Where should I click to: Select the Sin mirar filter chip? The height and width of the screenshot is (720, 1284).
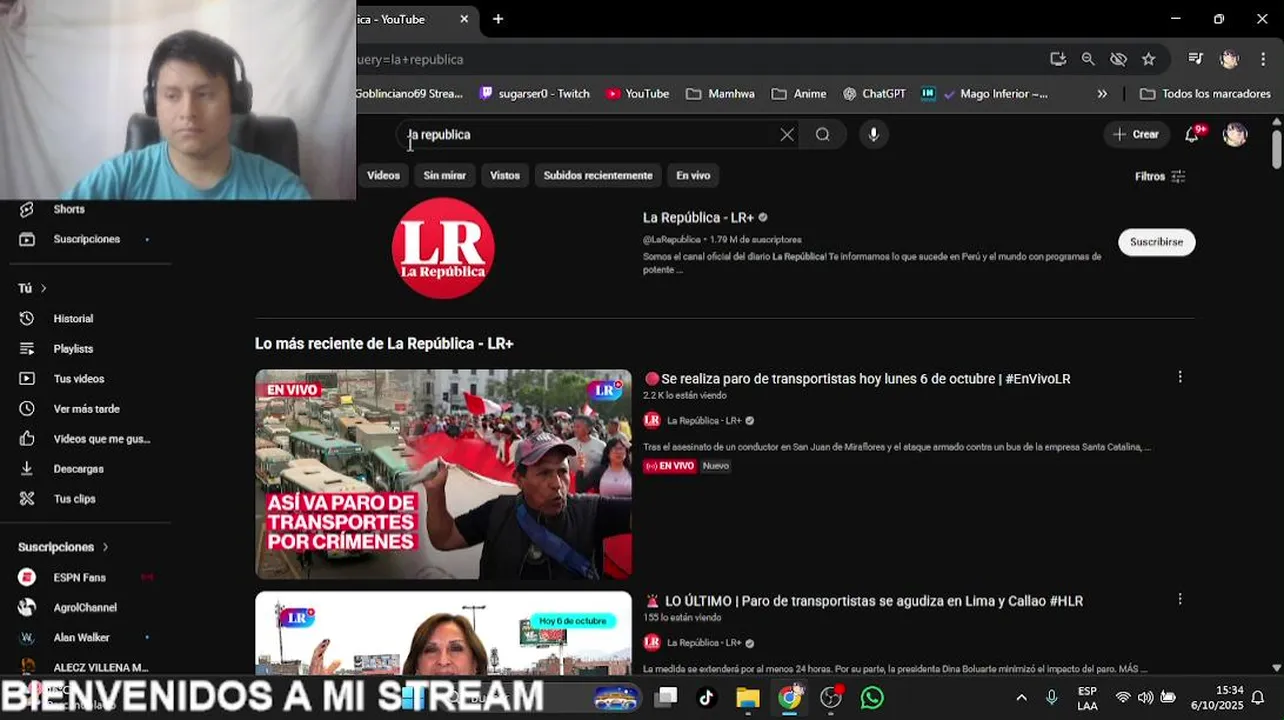pyautogui.click(x=445, y=175)
